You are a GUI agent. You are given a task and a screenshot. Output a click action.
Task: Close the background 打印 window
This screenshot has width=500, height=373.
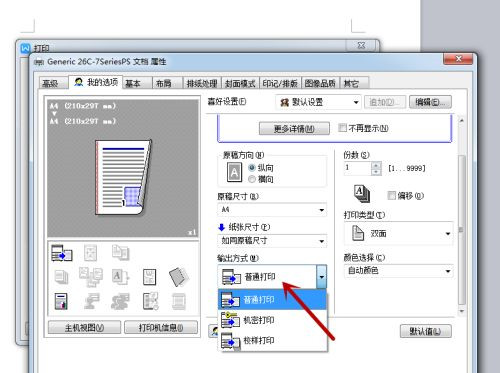coord(361,45)
